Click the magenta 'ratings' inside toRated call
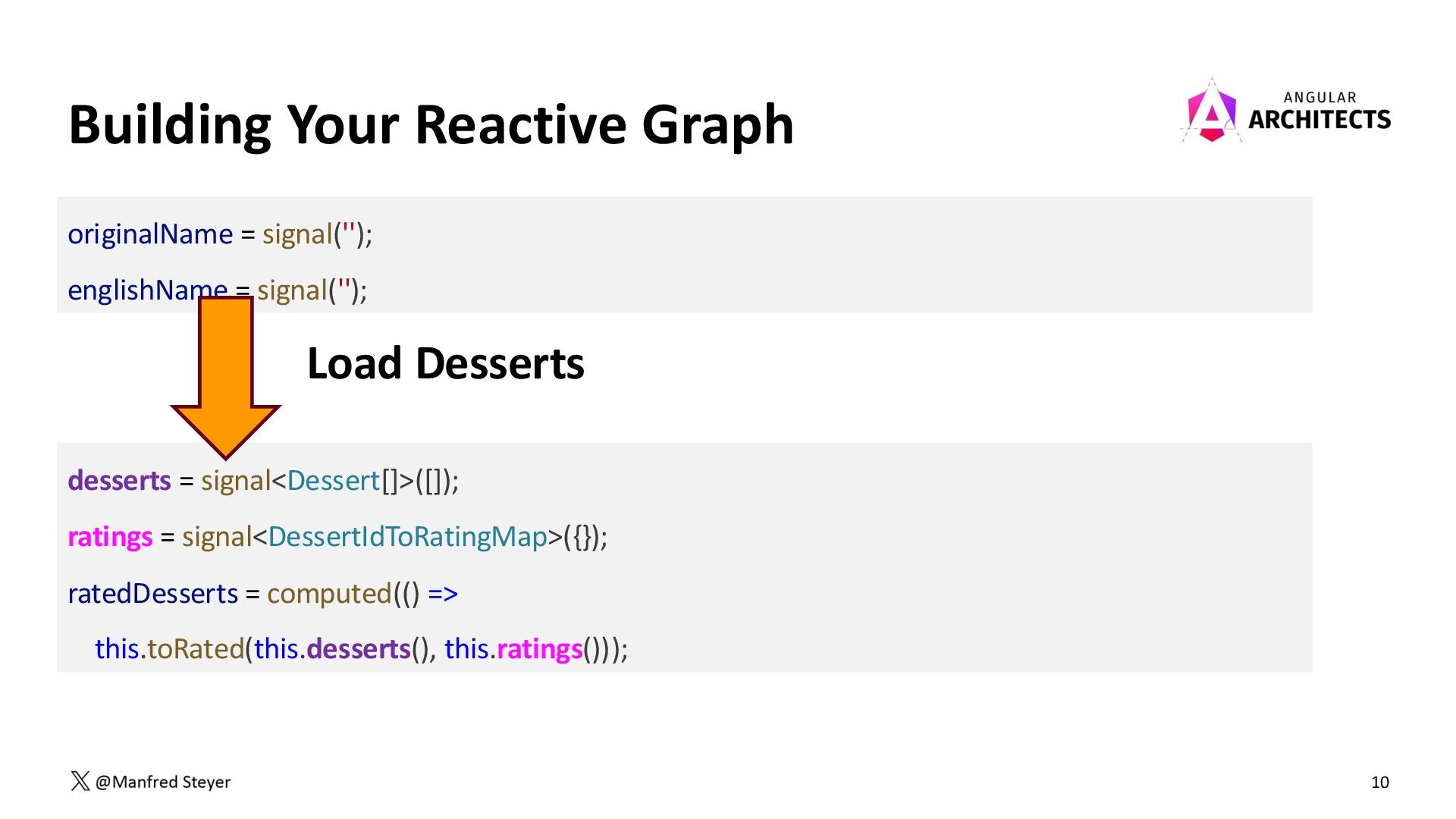The height and width of the screenshot is (819, 1456). [x=539, y=649]
